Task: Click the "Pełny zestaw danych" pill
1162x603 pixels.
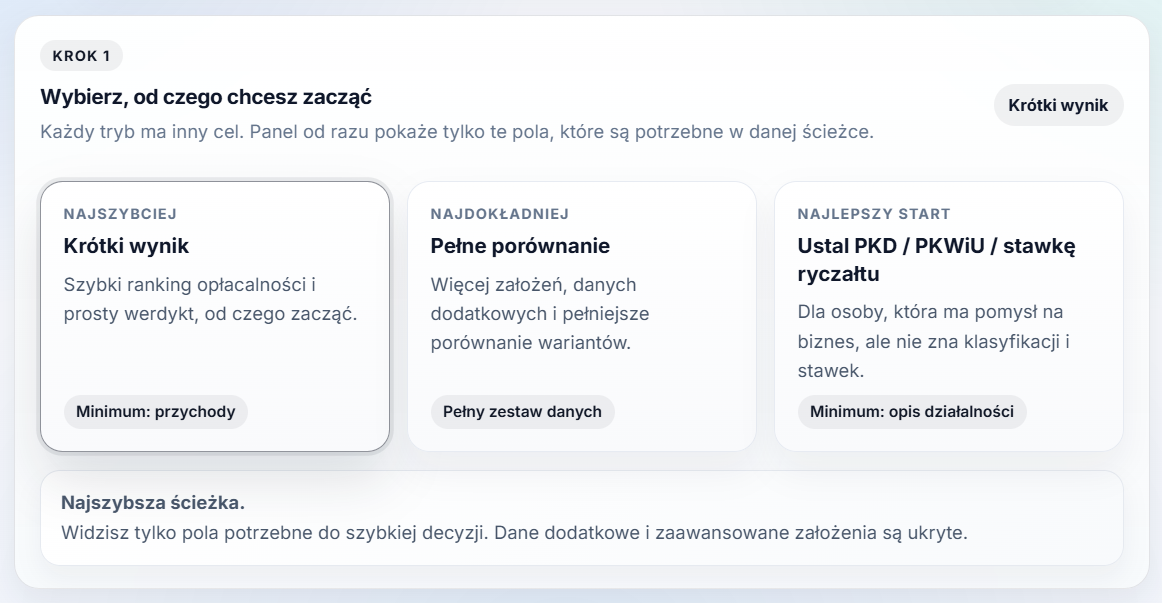Action: 522,411
